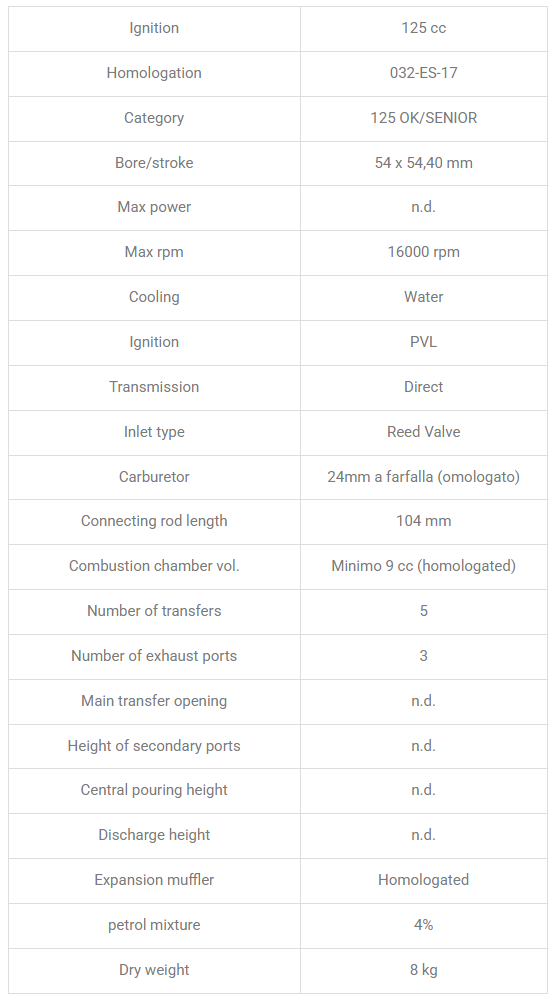This screenshot has width=554, height=1001.
Task: Click the Number of exhaust ports label
Action: pos(154,656)
